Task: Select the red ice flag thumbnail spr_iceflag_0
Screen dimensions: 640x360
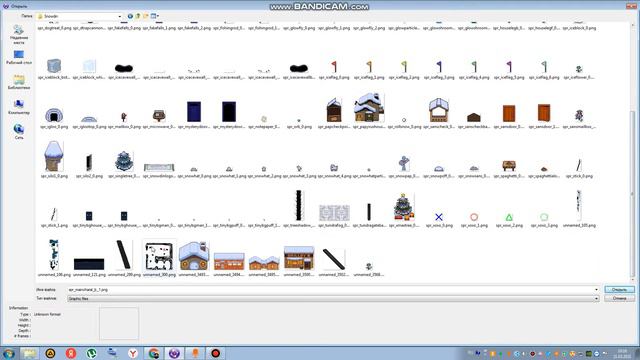Action: coord(334,67)
